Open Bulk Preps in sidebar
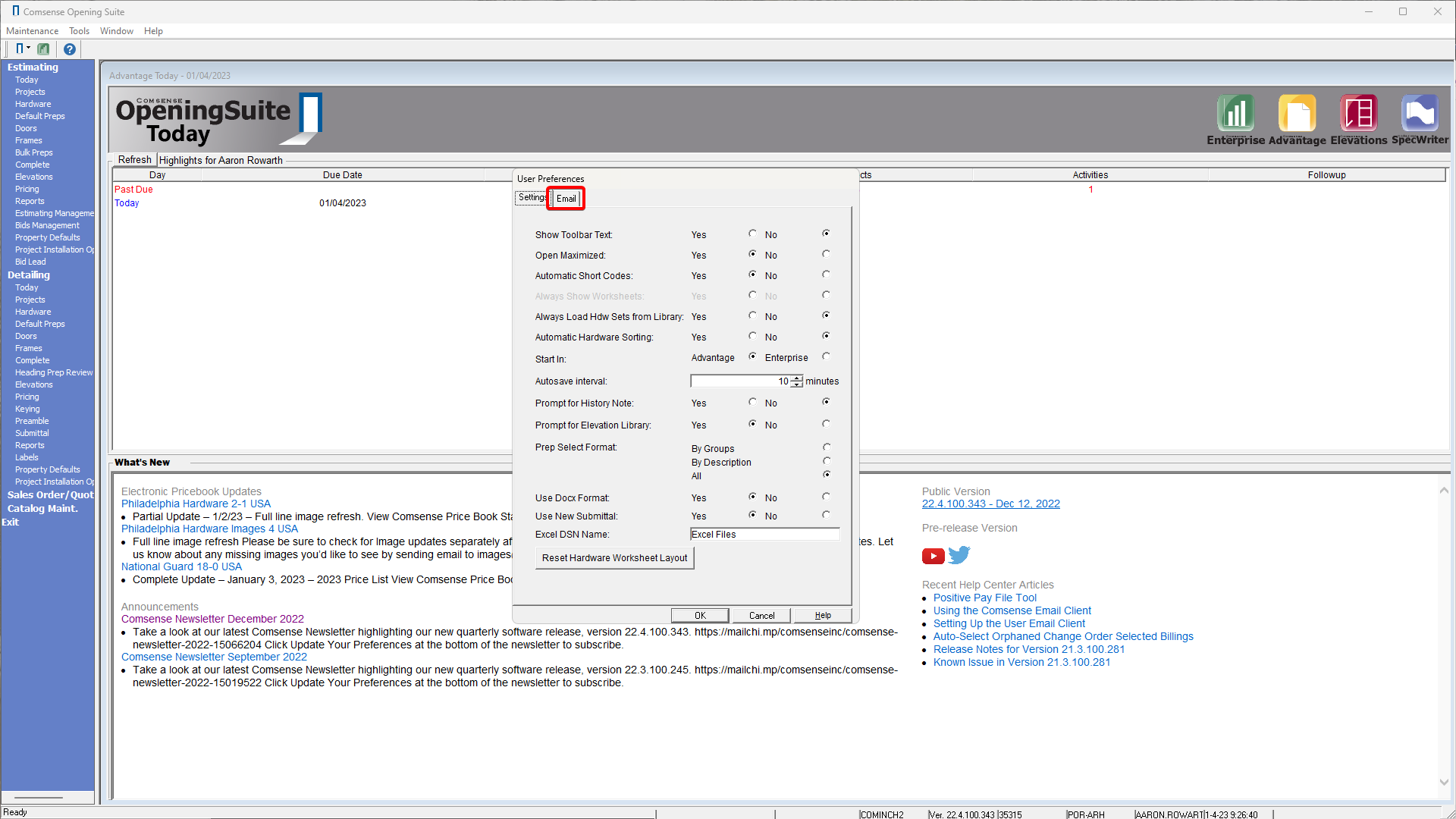Viewport: 1456px width, 819px height. pos(33,152)
